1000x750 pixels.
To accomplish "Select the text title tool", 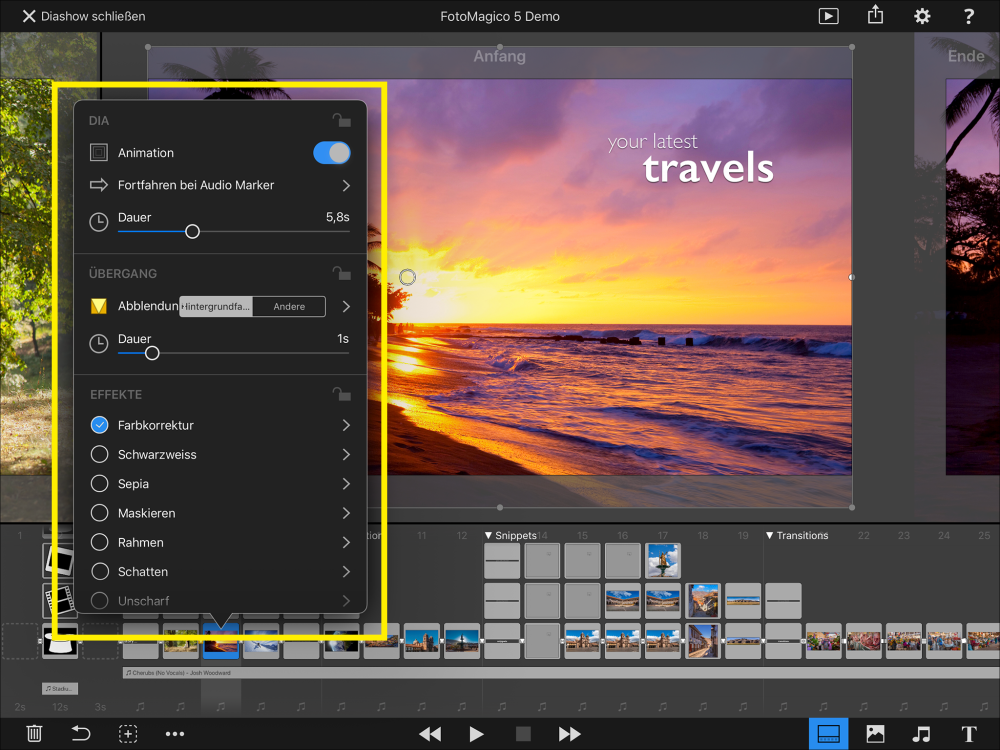I will (968, 734).
